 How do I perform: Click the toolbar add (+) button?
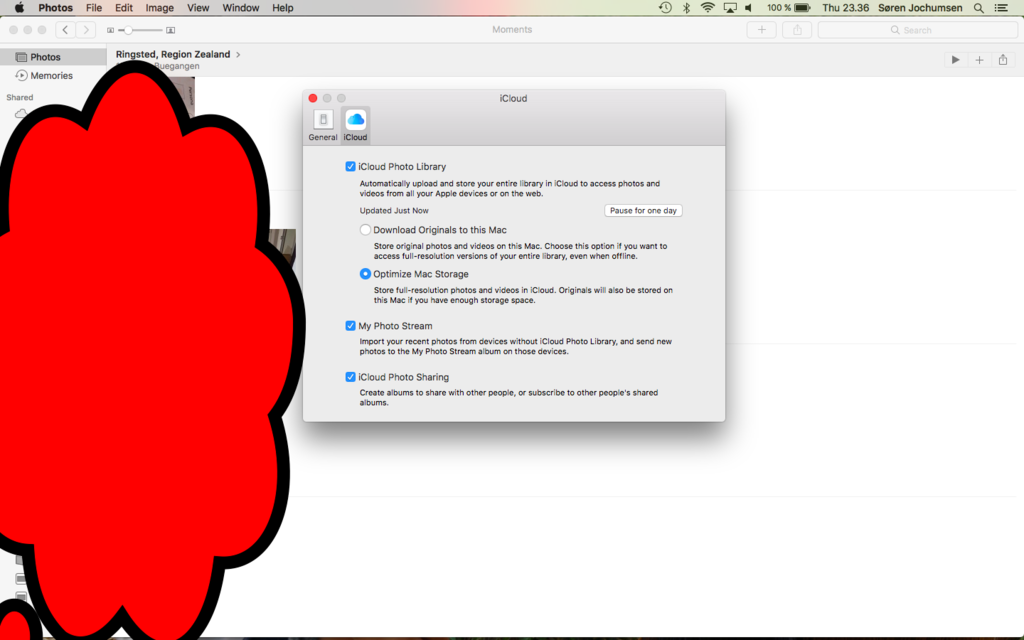click(x=761, y=29)
